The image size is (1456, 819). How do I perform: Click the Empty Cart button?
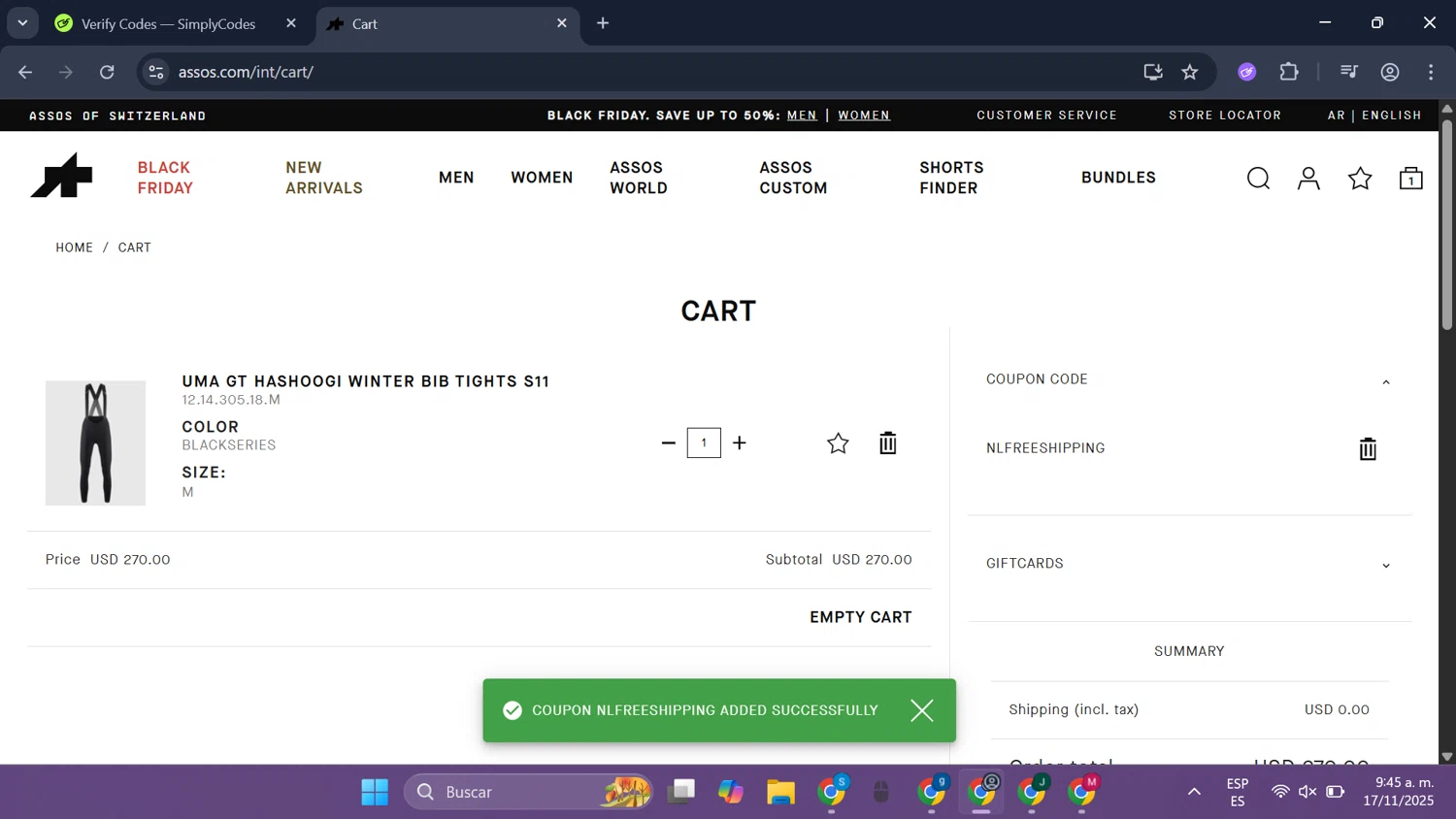pyautogui.click(x=861, y=617)
